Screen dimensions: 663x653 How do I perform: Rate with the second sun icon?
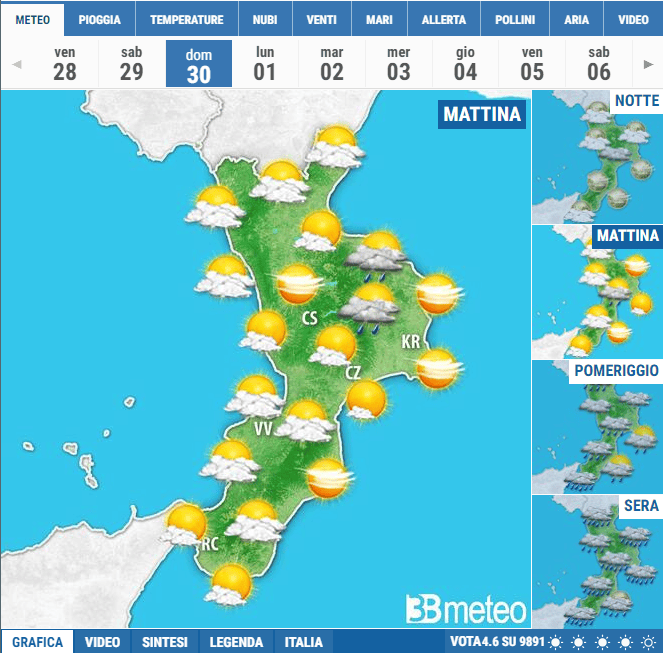578,642
